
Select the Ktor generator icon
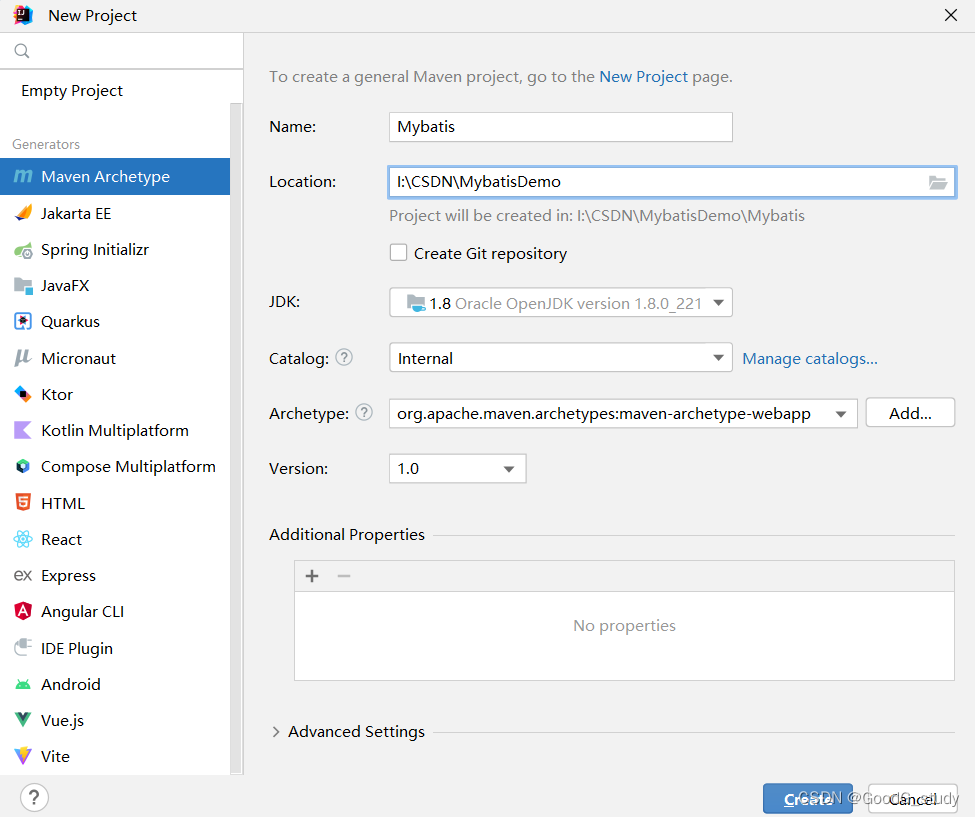[23, 394]
